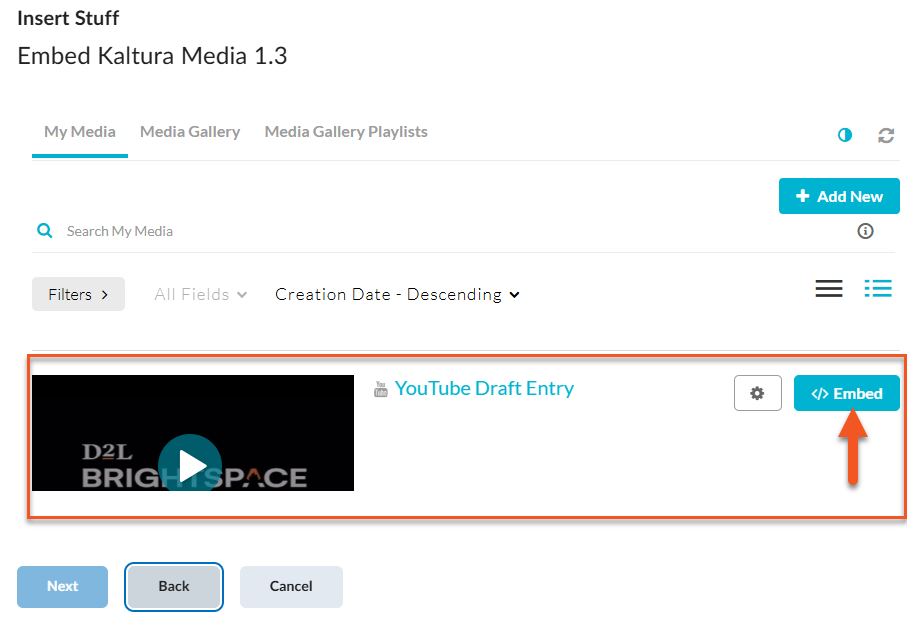The width and height of the screenshot is (907, 622).
Task: Switch to collapsed list view icon
Action: coord(829,289)
